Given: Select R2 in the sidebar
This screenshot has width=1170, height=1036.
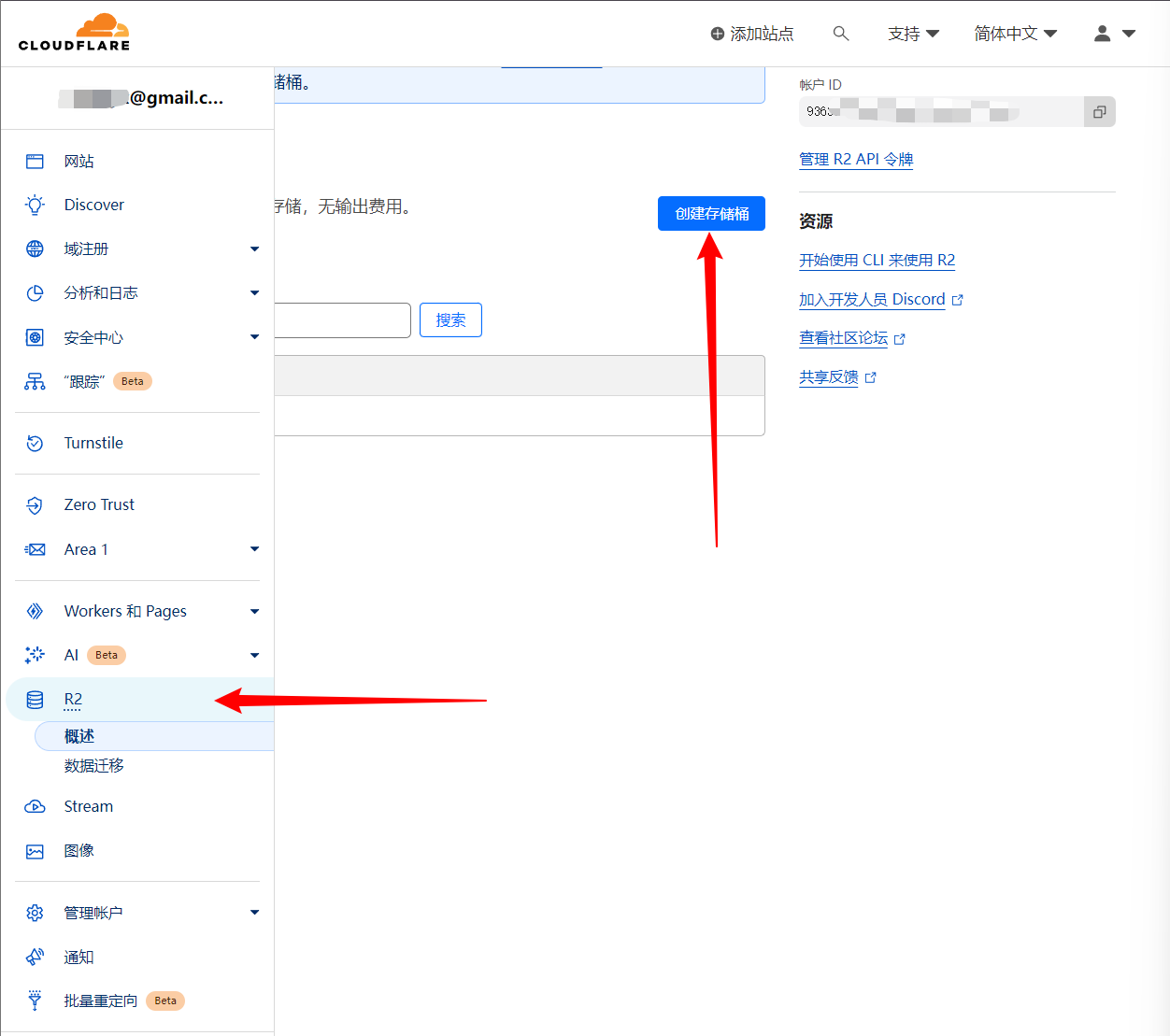Looking at the screenshot, I should pos(73,700).
